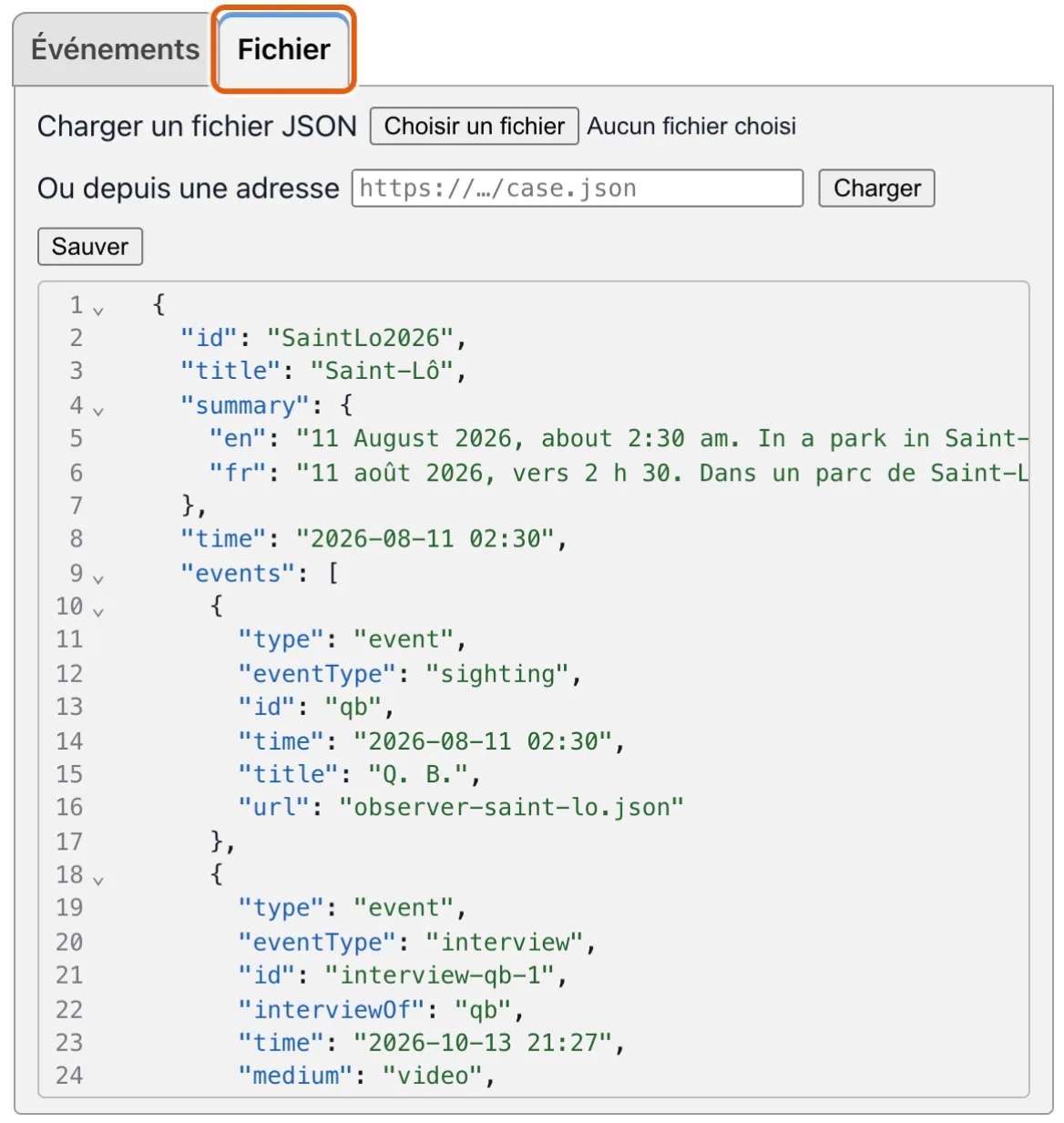Image resolution: width=1064 pixels, height=1123 pixels.
Task: Click the "video" medium value
Action: coord(433,1077)
